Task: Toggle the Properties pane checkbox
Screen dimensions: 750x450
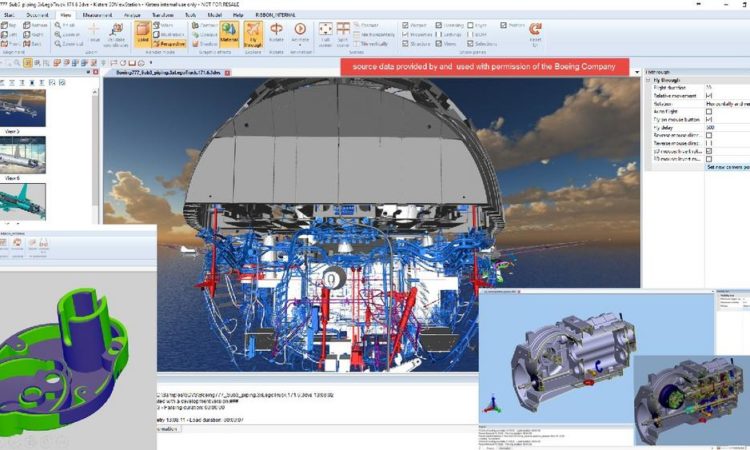Action: (x=406, y=34)
